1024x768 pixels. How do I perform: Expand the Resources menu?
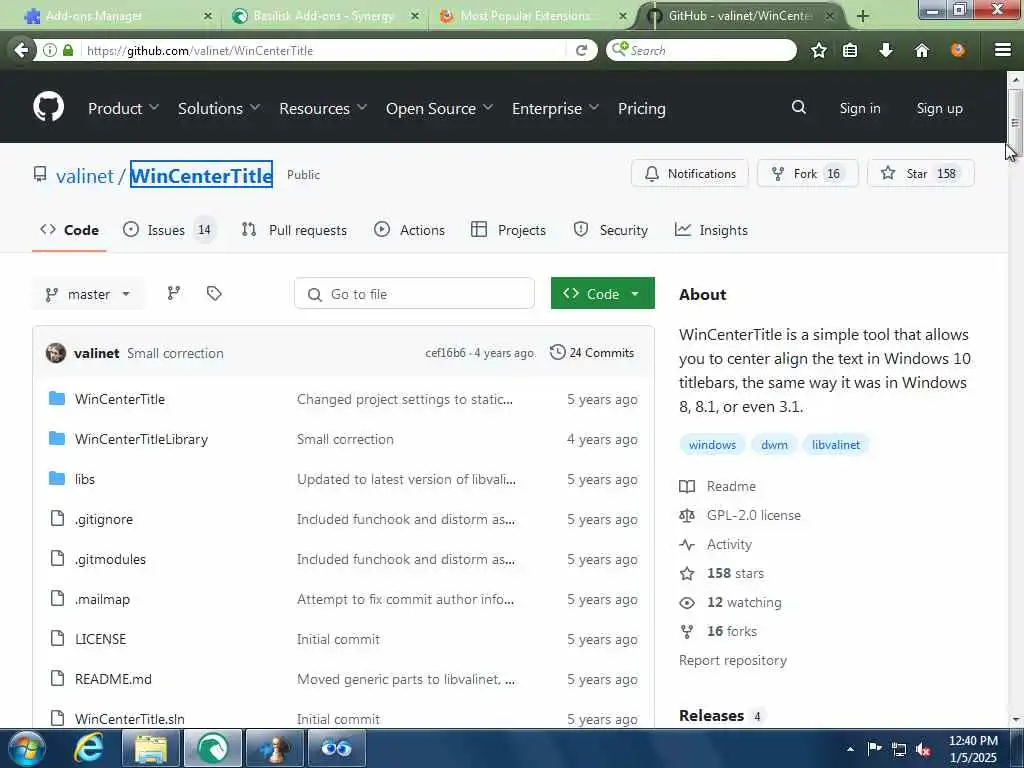pyautogui.click(x=323, y=108)
